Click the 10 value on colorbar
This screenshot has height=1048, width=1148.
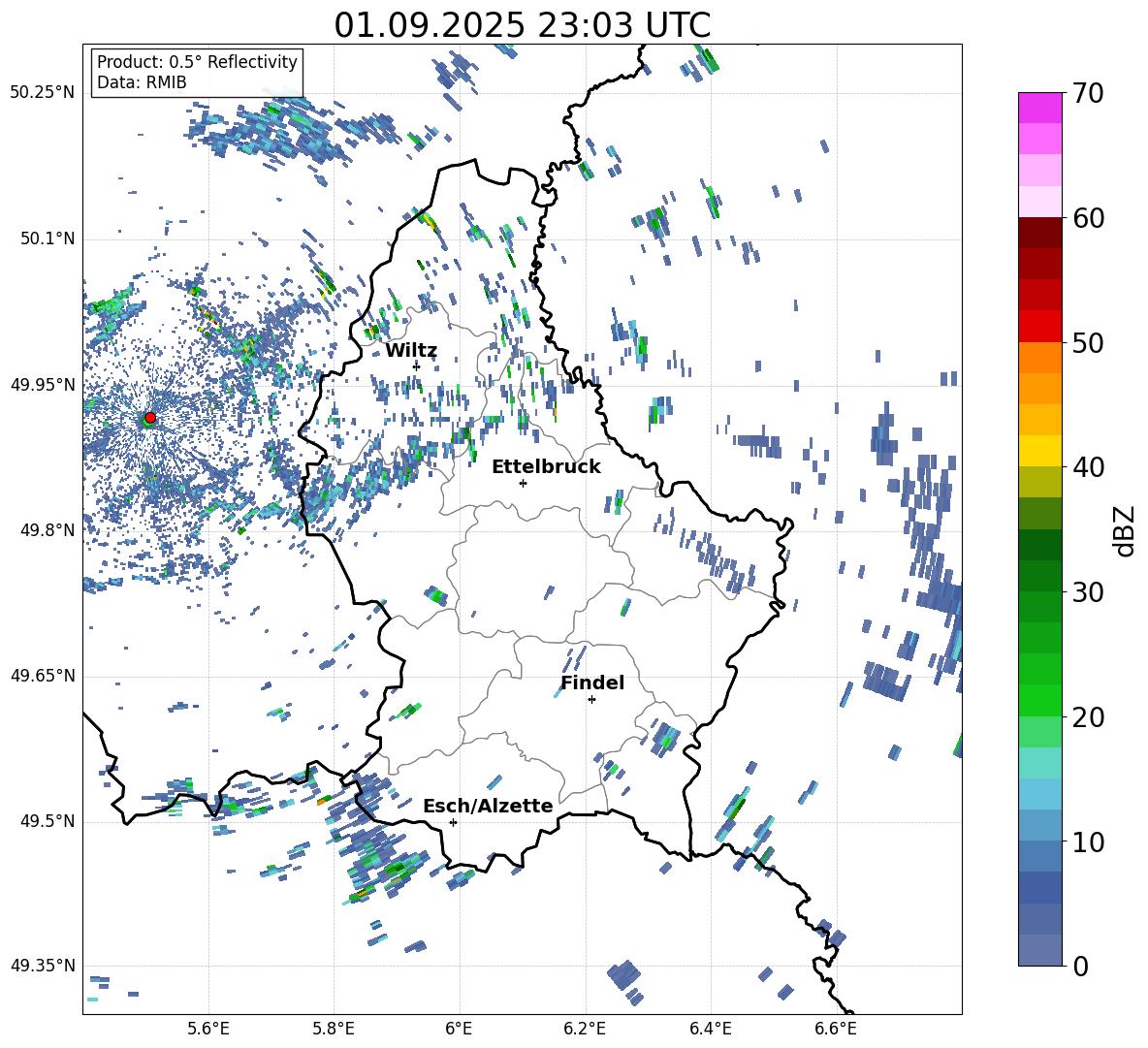1088,842
